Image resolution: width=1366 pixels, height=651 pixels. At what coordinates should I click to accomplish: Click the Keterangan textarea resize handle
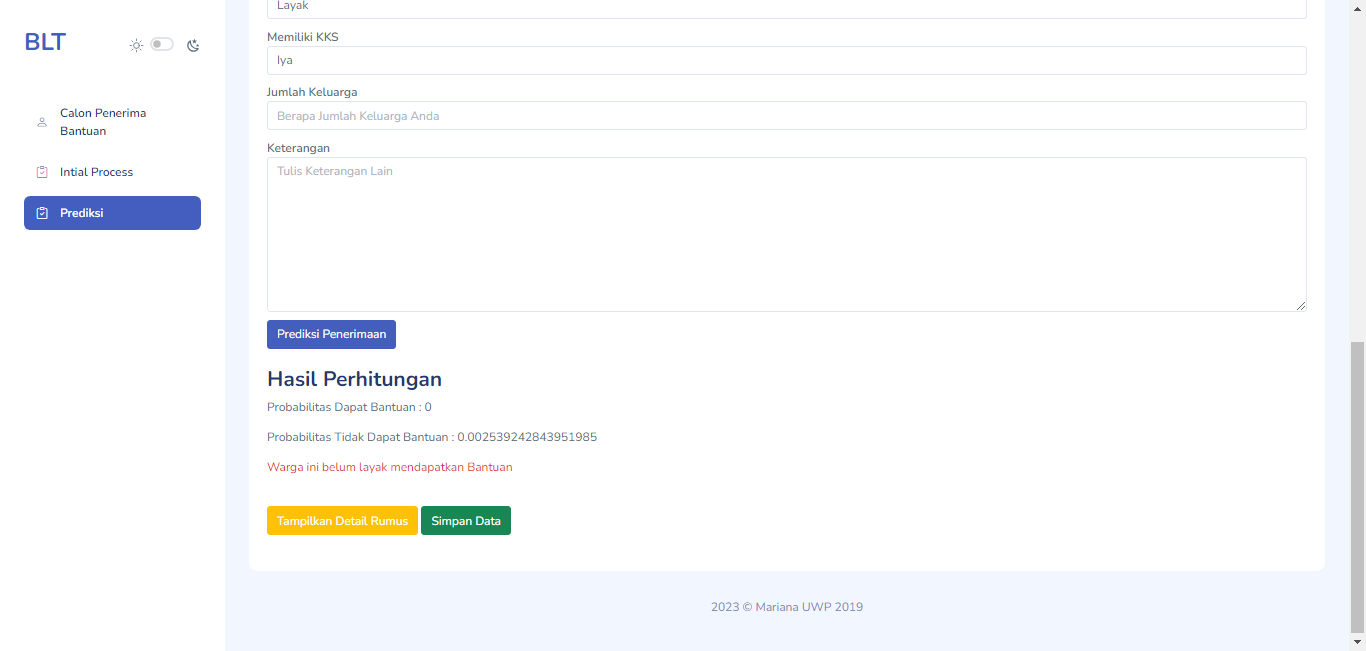point(1301,306)
